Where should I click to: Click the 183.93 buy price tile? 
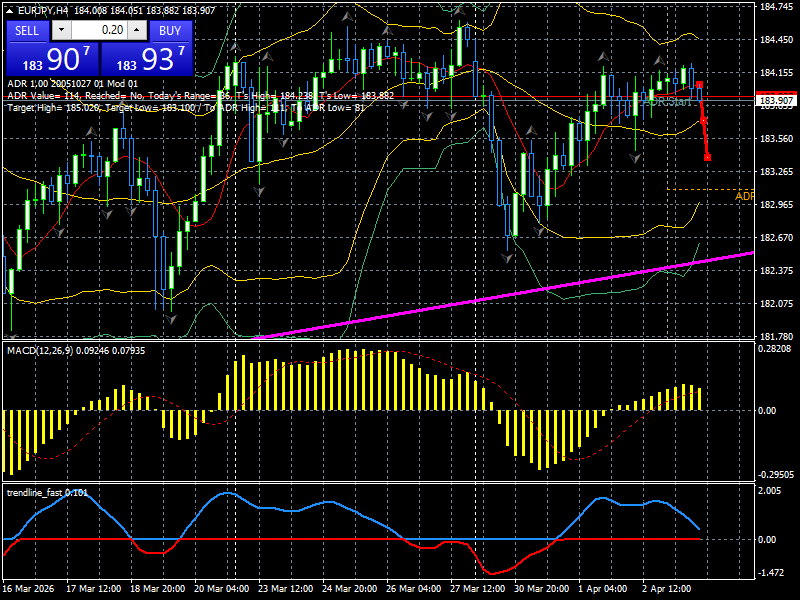pyautogui.click(x=147, y=59)
